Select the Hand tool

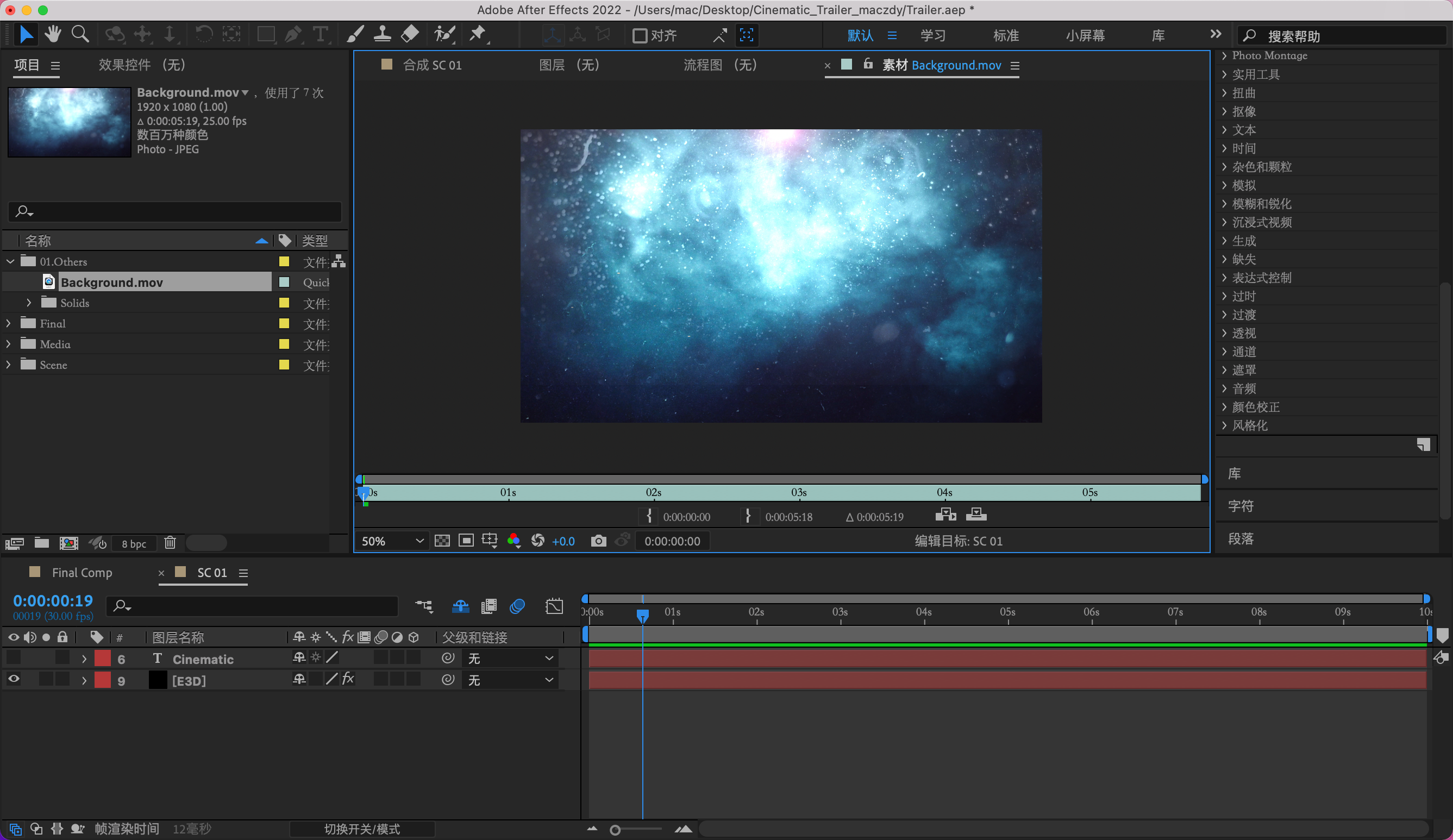click(53, 35)
